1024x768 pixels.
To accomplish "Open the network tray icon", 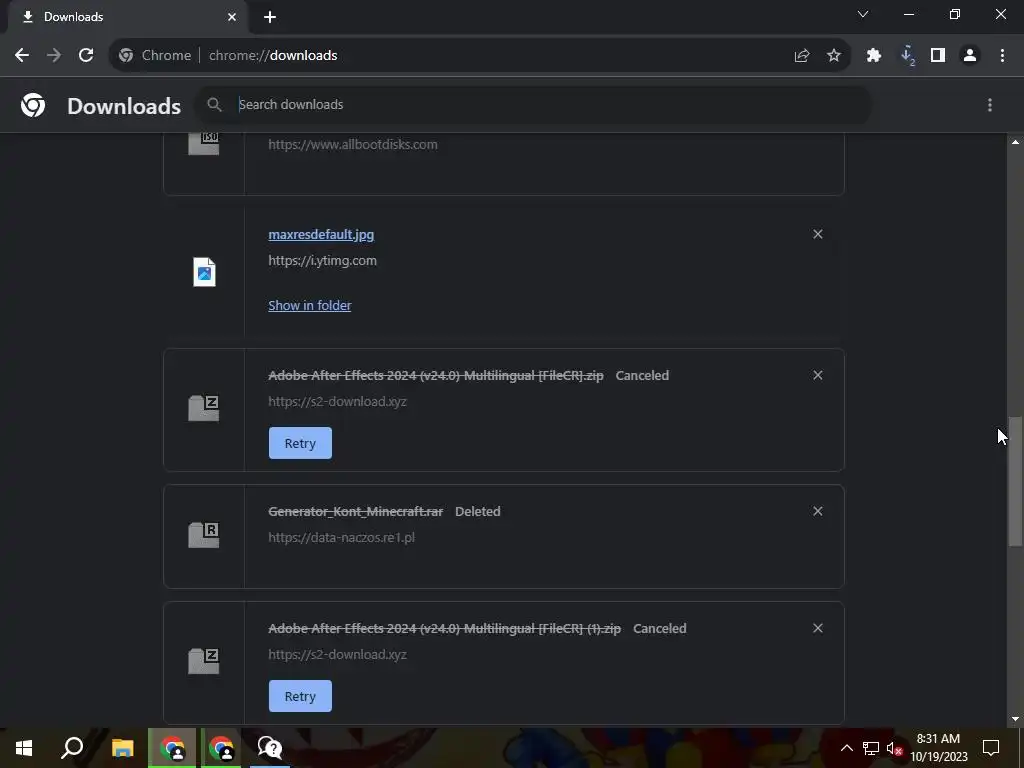I will [x=871, y=748].
